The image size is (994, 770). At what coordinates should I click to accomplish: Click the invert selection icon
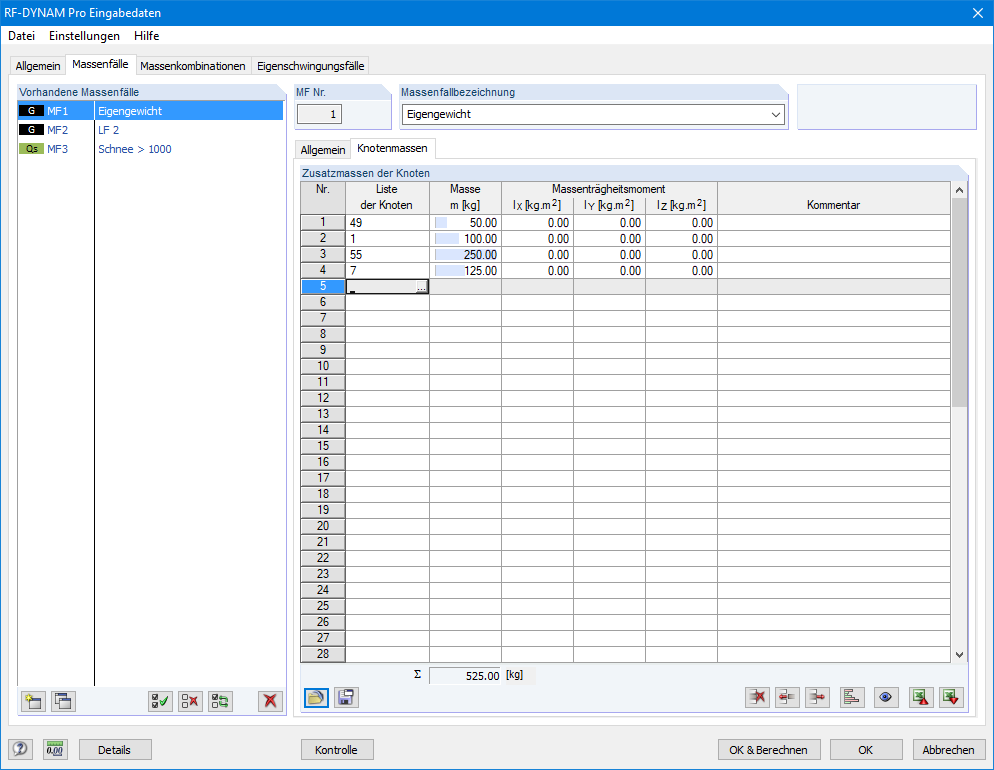coord(221,701)
